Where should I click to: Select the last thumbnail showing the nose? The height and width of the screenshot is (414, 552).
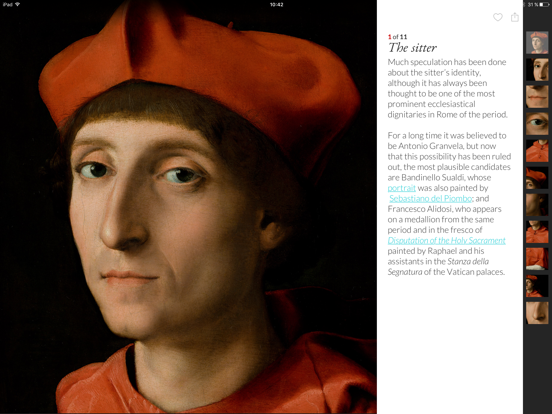tap(537, 313)
